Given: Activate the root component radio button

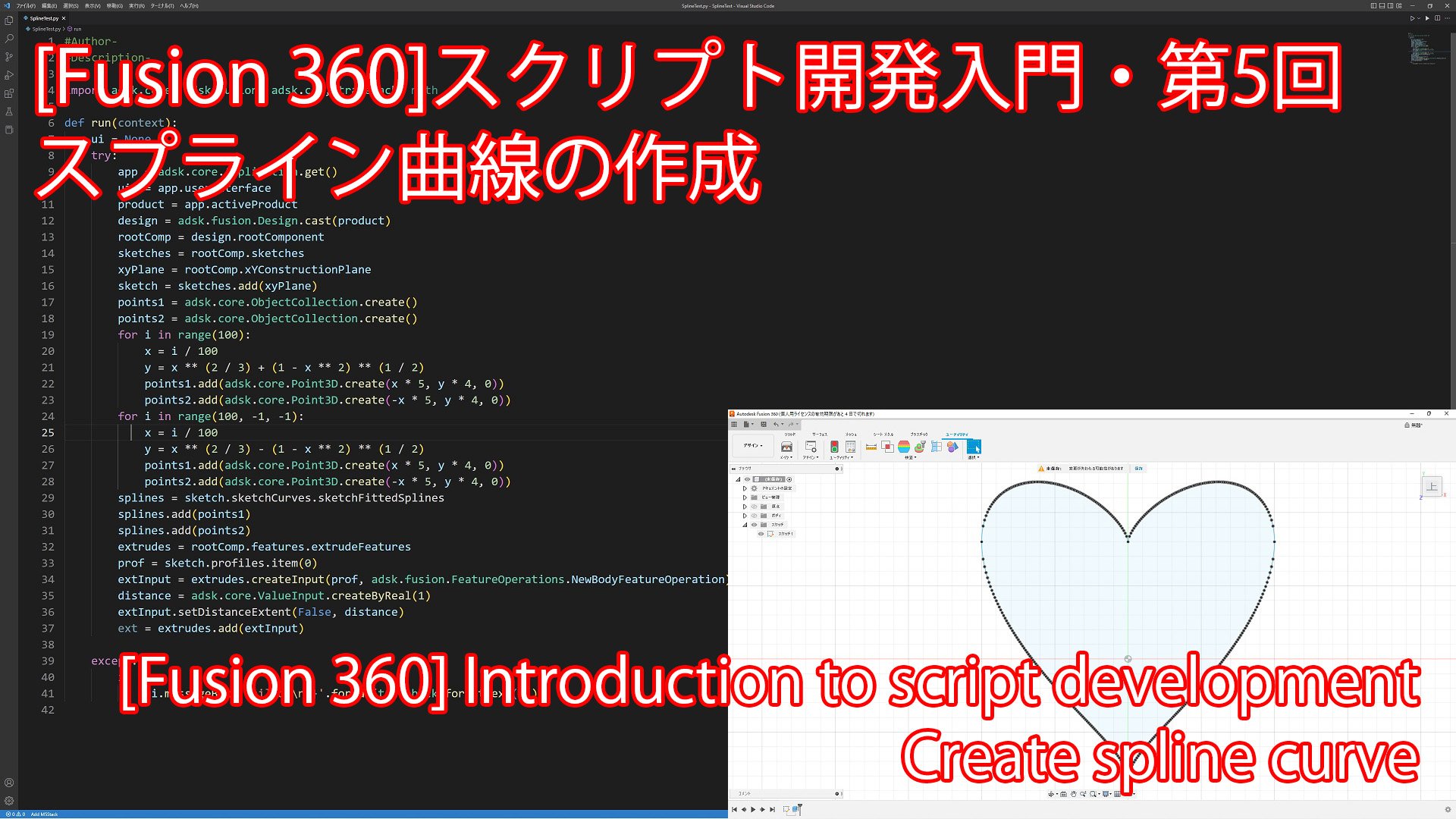Looking at the screenshot, I should (x=789, y=479).
